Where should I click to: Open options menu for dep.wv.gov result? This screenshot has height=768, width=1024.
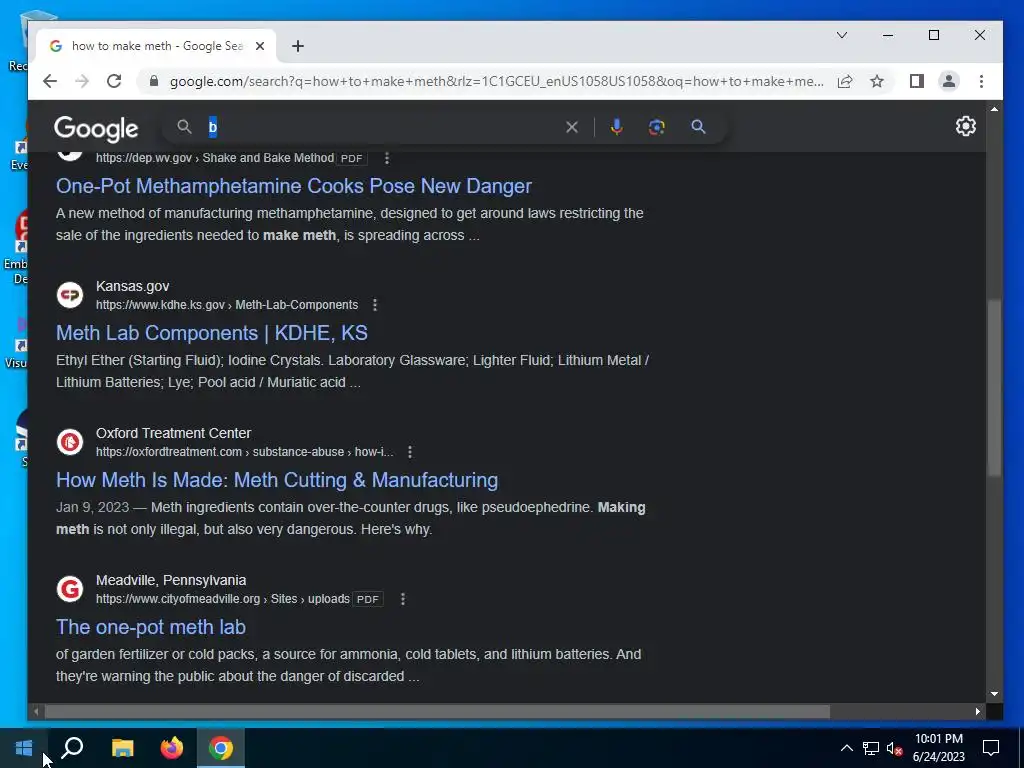[387, 158]
